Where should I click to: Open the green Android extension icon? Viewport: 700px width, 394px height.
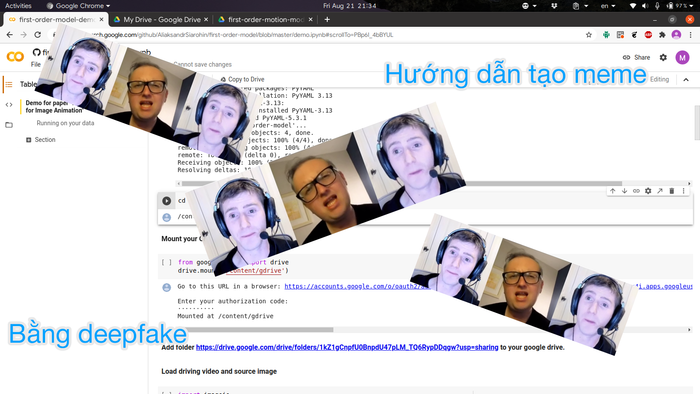coord(606,35)
